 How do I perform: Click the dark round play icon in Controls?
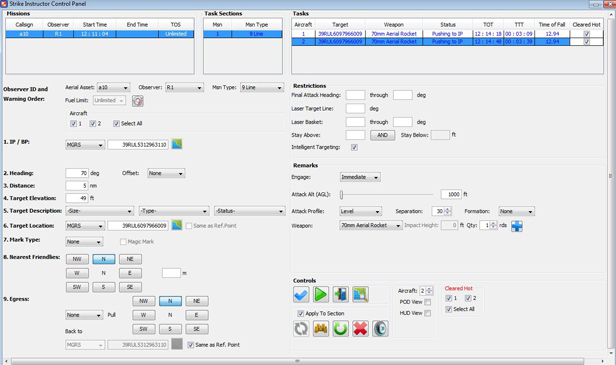click(380, 328)
